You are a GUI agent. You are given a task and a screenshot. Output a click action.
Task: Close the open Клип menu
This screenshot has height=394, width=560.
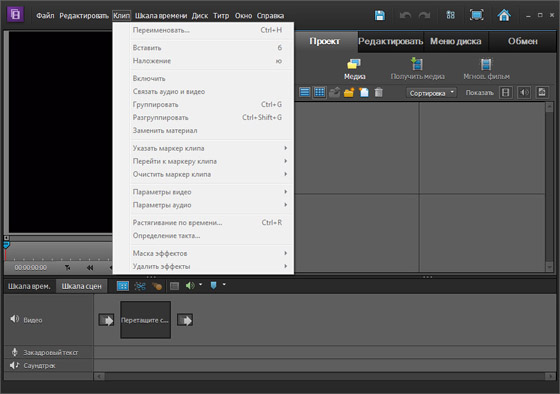[x=121, y=16]
